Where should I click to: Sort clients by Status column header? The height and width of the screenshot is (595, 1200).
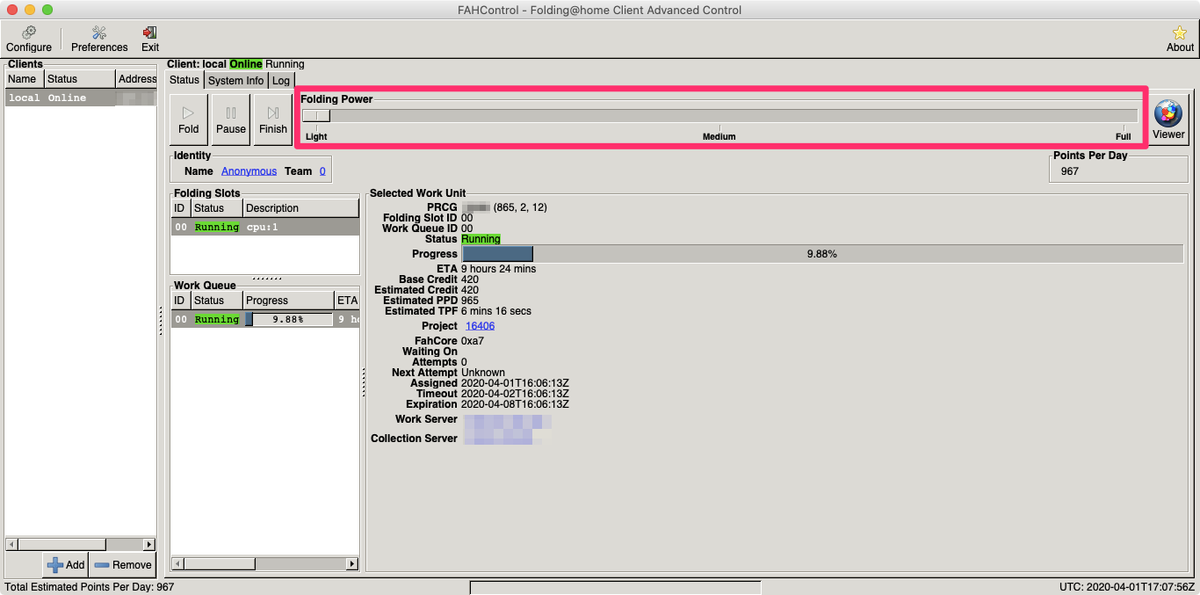coord(79,79)
